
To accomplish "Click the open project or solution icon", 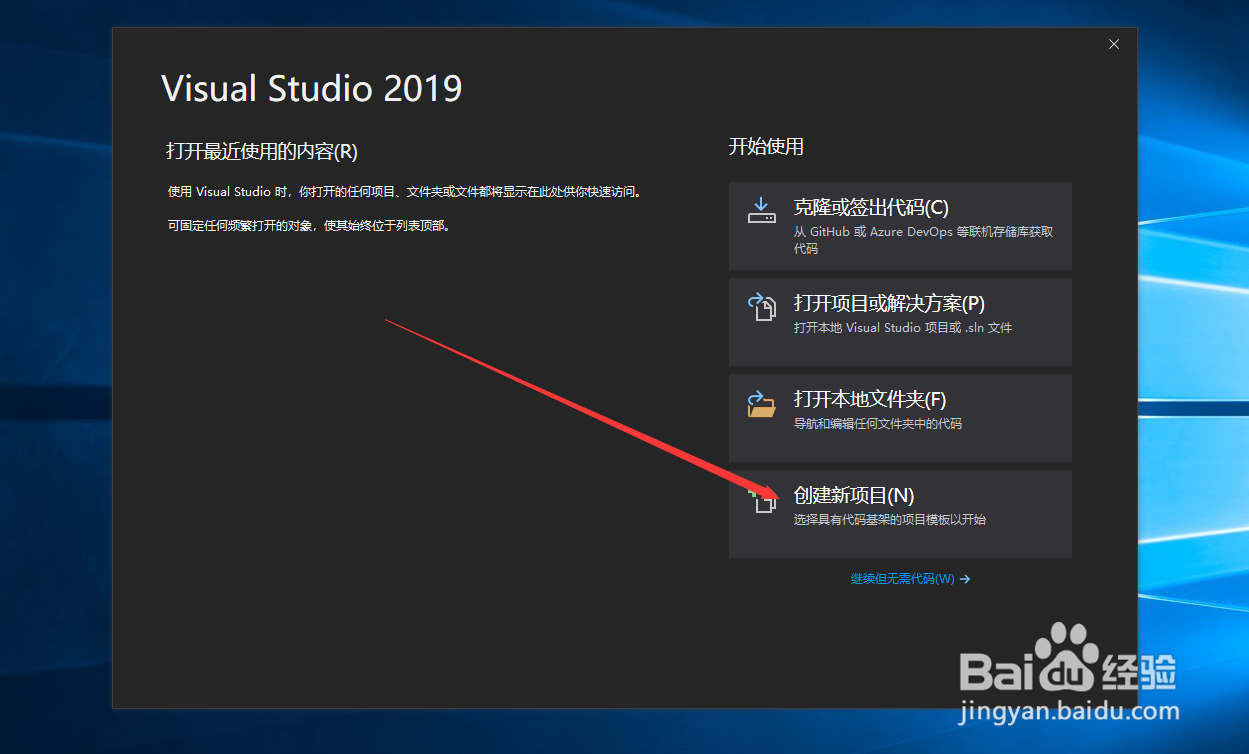I will coord(762,306).
